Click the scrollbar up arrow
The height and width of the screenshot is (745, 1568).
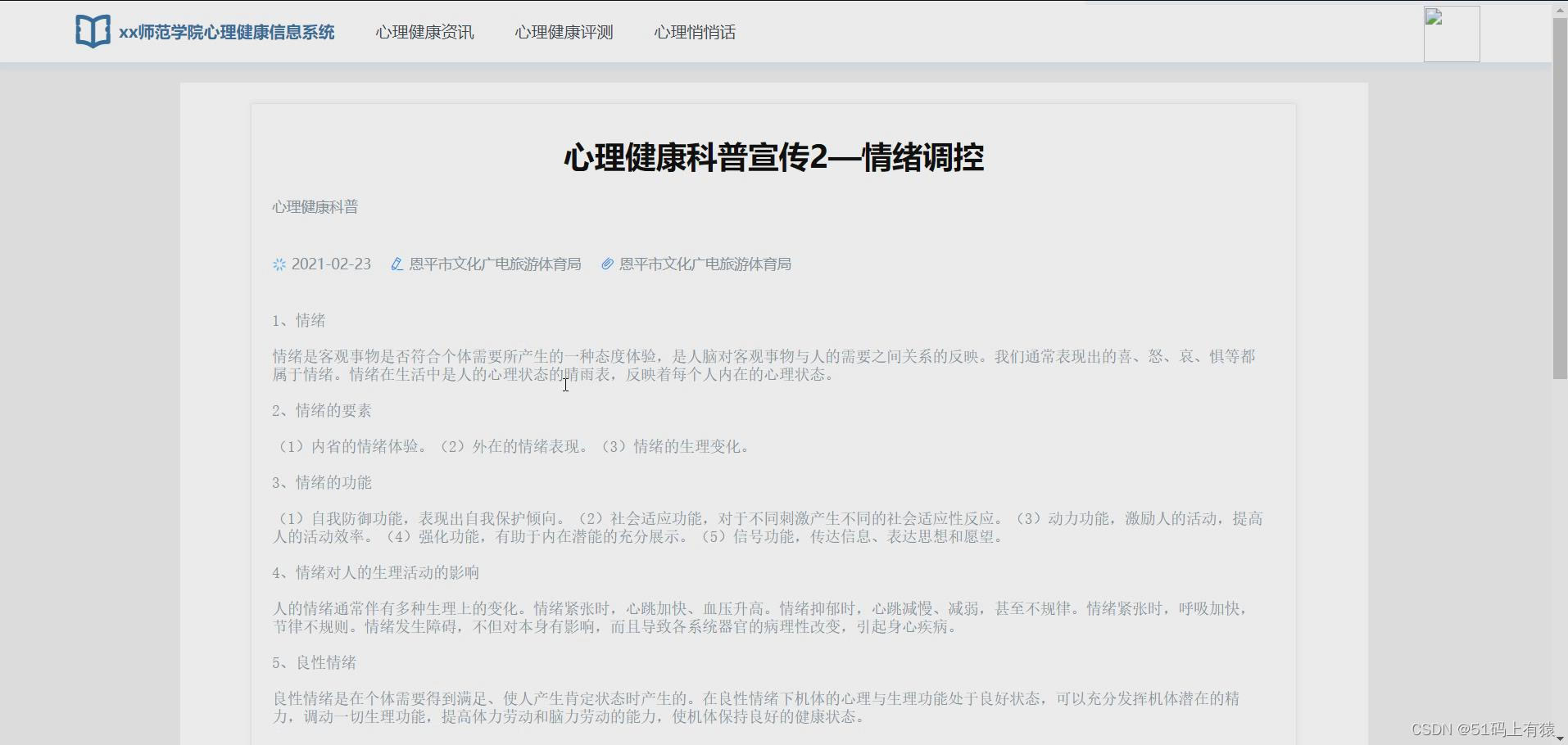point(1560,8)
